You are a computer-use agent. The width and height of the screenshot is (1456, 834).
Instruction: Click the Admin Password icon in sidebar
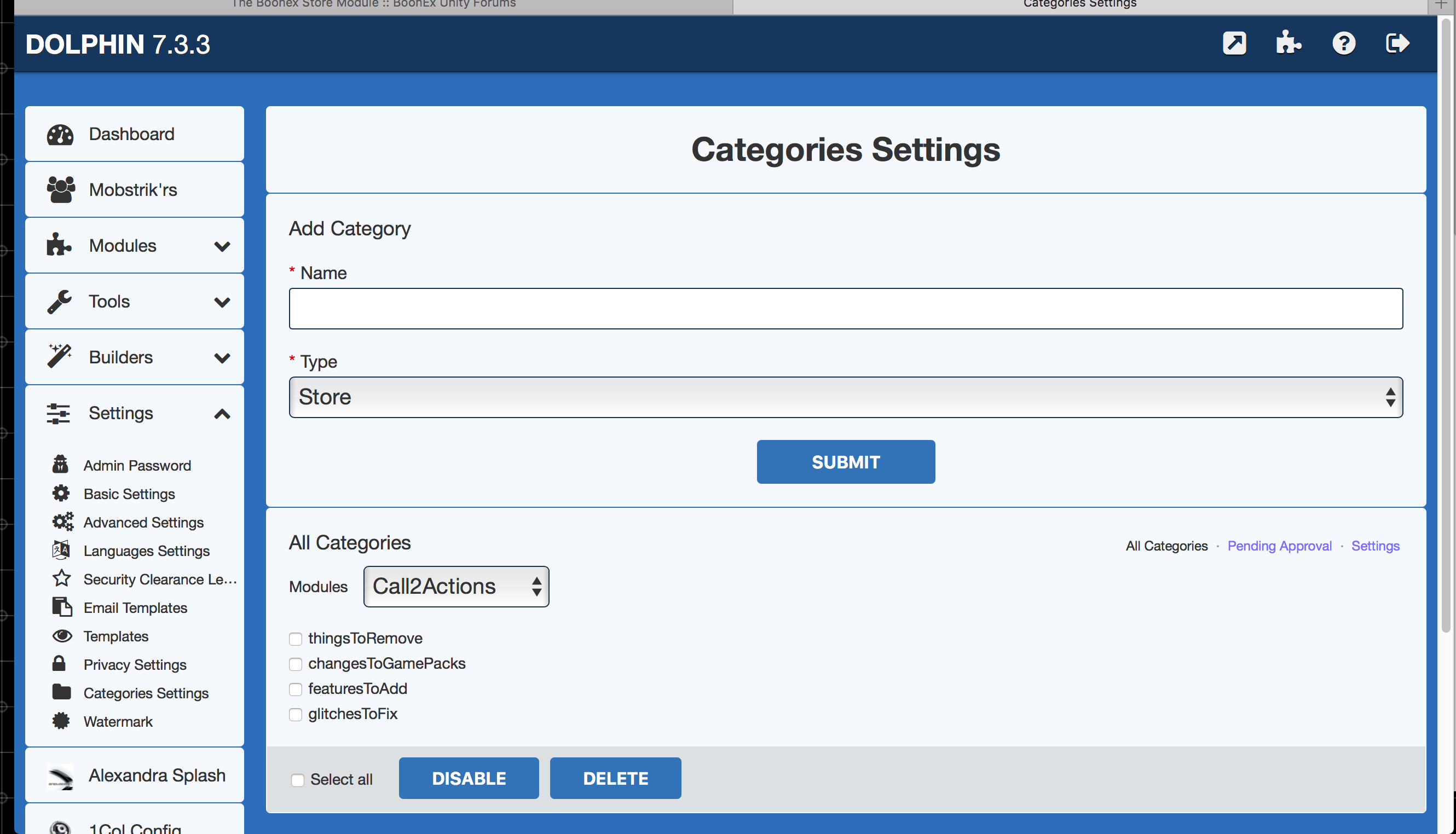click(60, 465)
